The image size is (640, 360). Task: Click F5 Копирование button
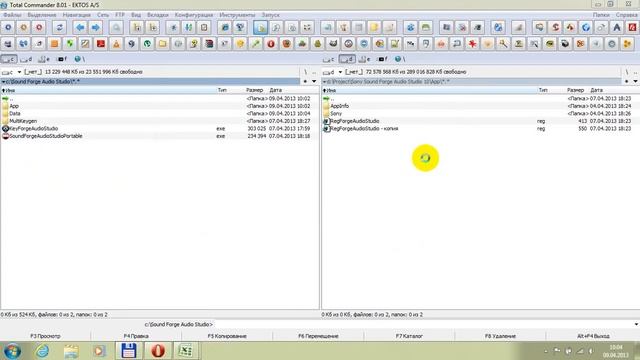pyautogui.click(x=227, y=336)
